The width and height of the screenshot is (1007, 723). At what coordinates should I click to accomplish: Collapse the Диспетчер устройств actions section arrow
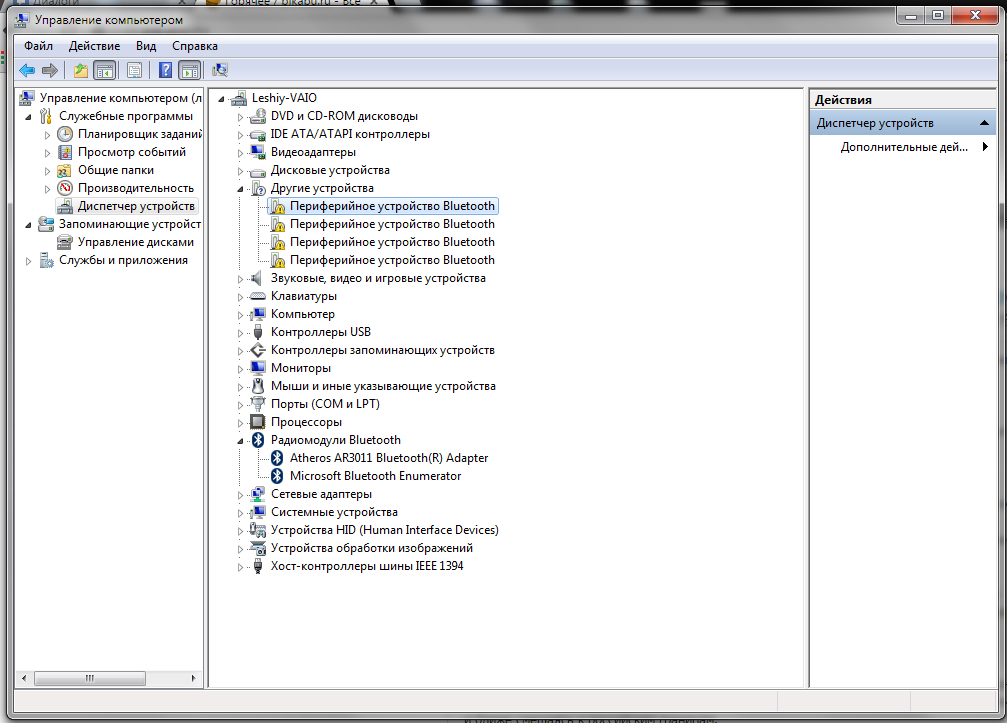[985, 123]
